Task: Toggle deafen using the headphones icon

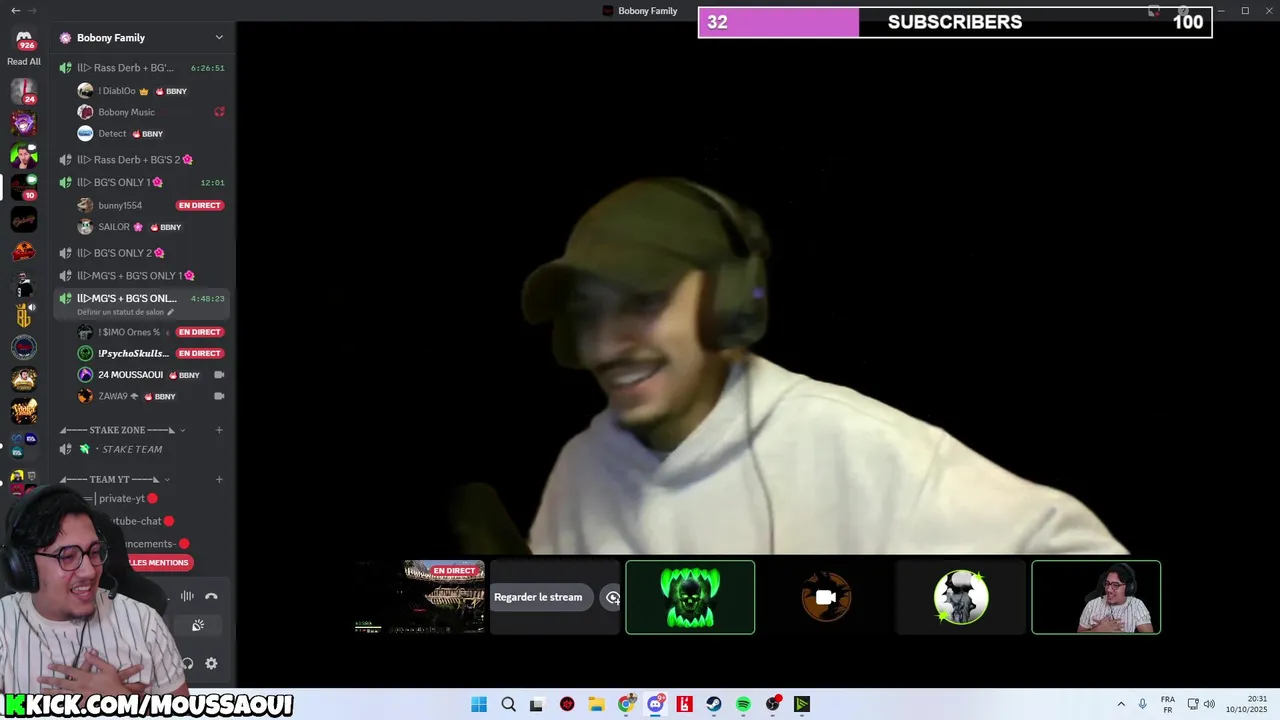Action: click(x=187, y=663)
